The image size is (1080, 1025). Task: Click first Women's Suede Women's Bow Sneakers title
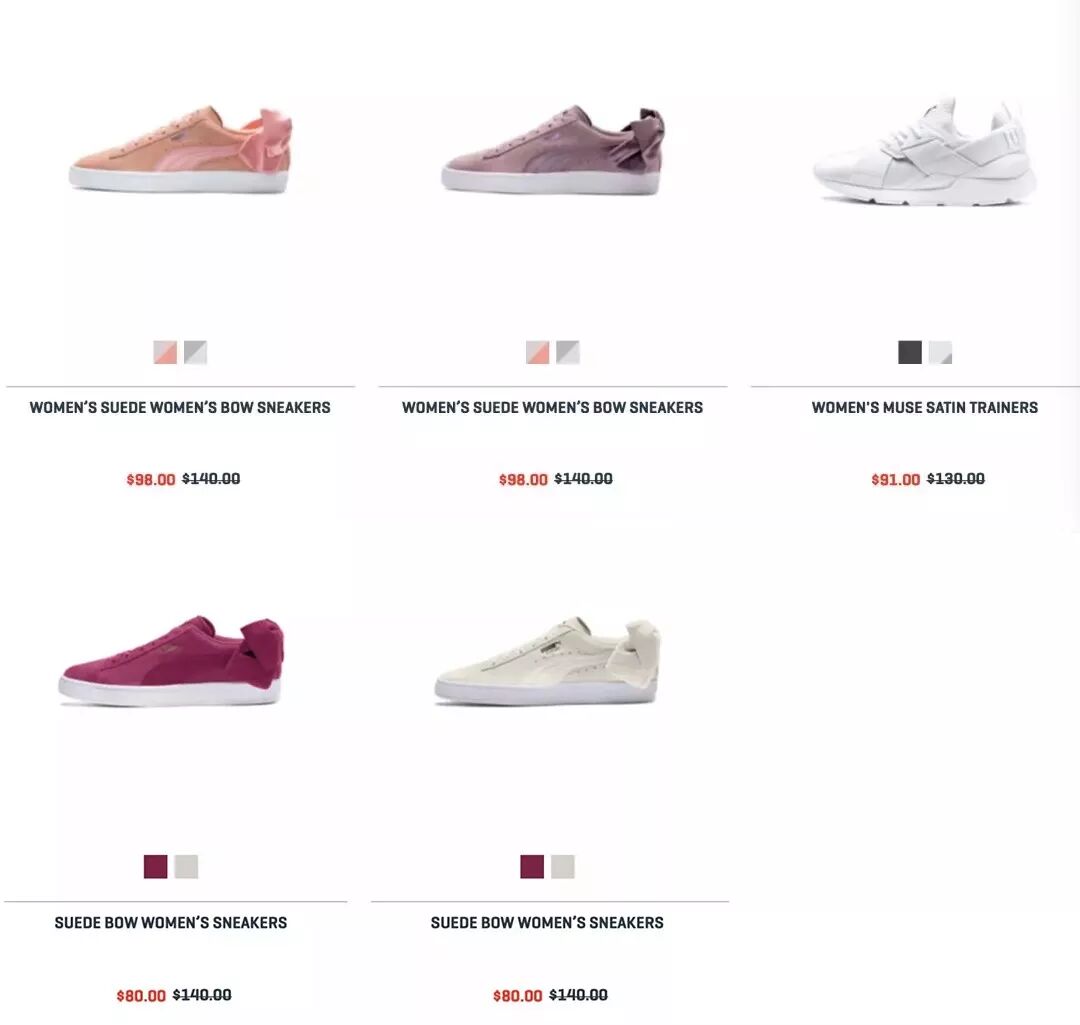180,408
